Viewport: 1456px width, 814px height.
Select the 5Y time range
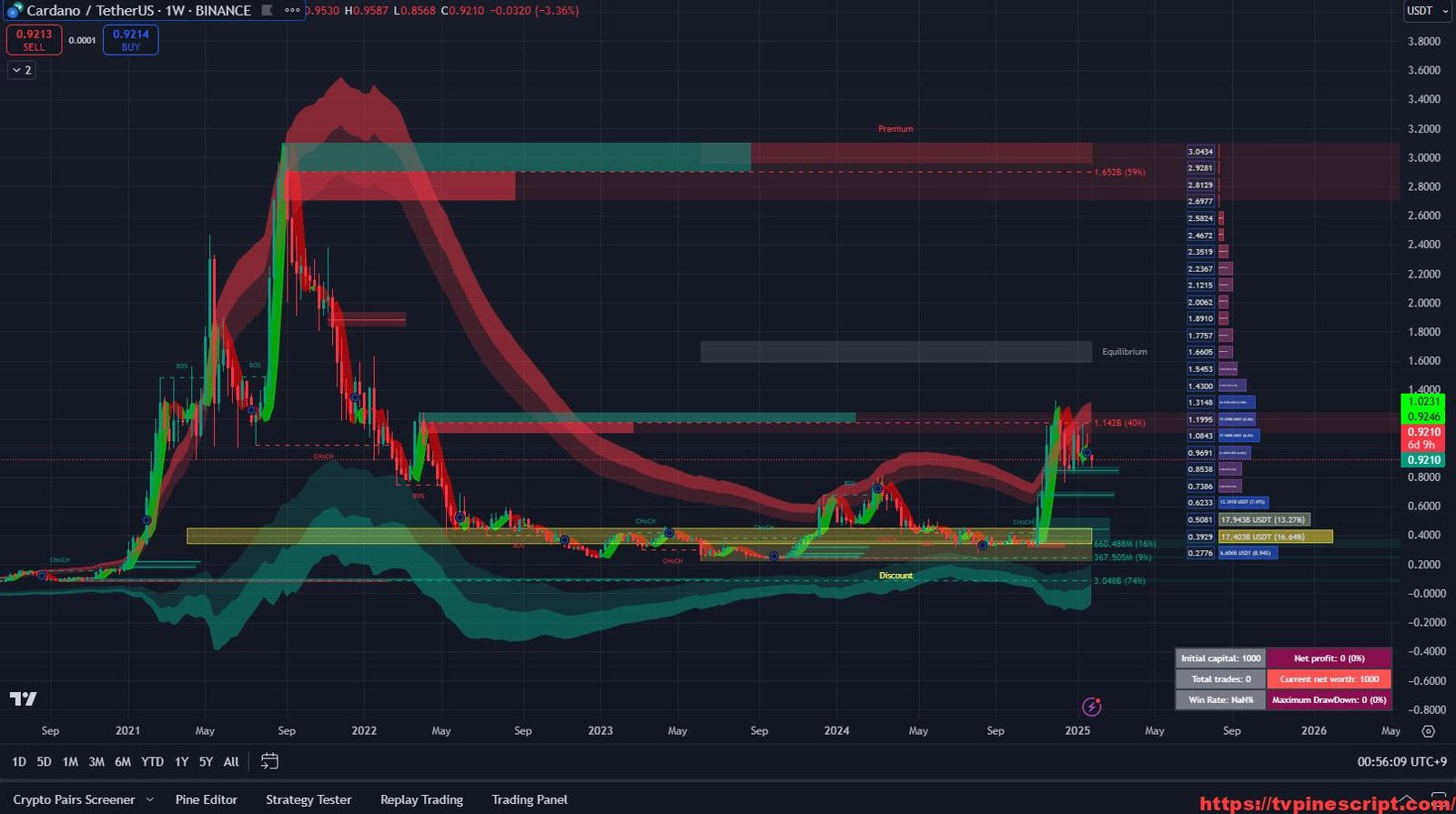click(206, 761)
